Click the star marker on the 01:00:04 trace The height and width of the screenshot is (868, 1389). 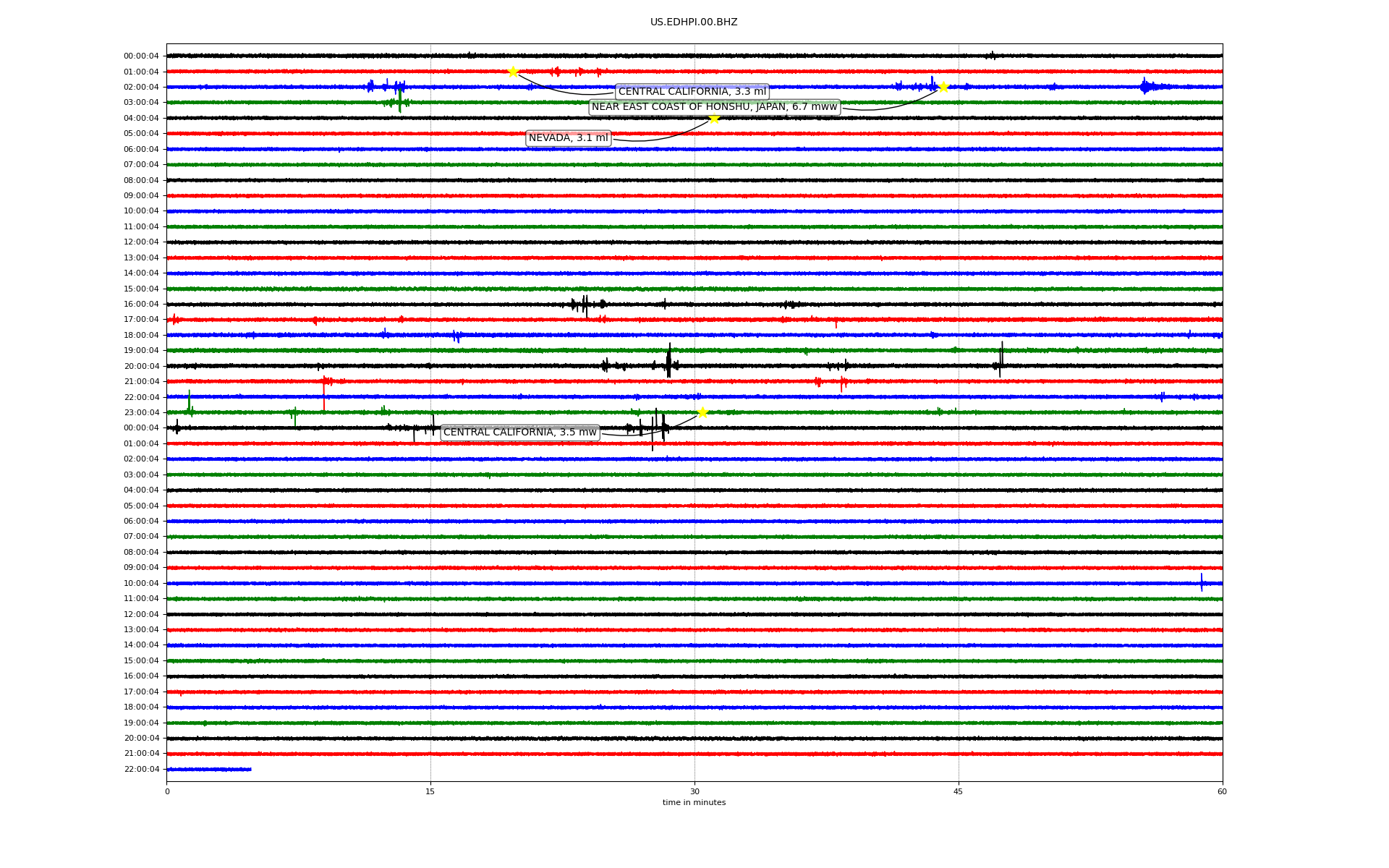tap(513, 72)
